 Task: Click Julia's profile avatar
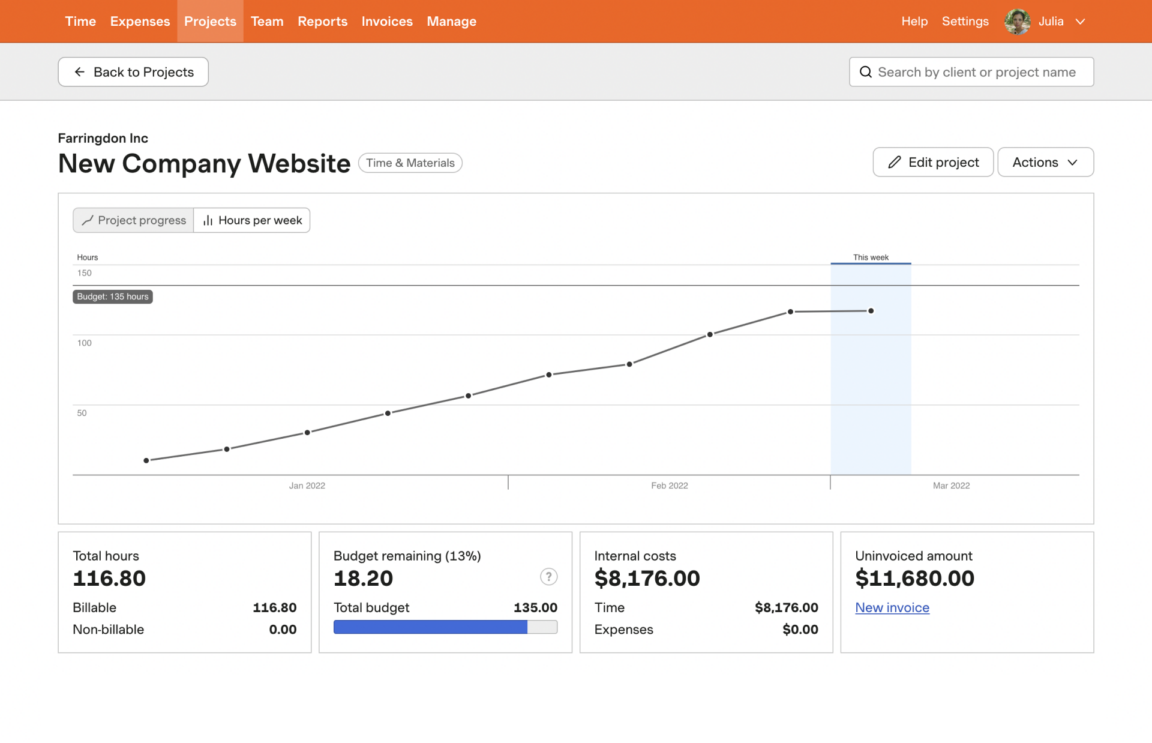pos(1016,21)
